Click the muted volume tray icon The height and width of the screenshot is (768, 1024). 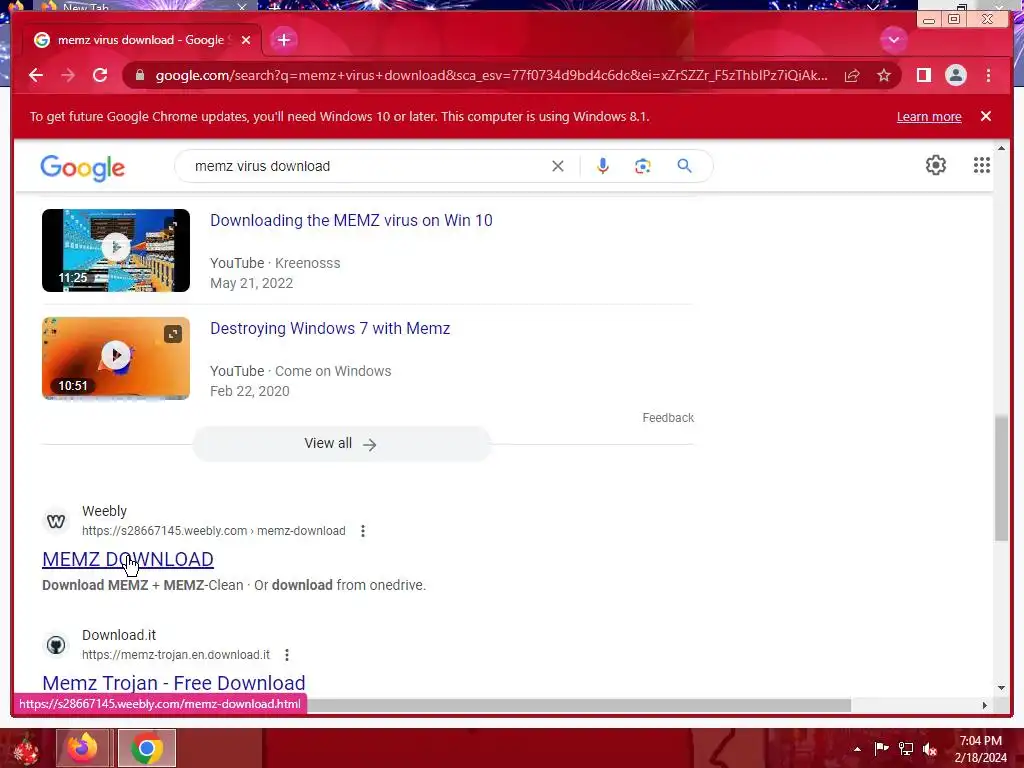click(930, 749)
